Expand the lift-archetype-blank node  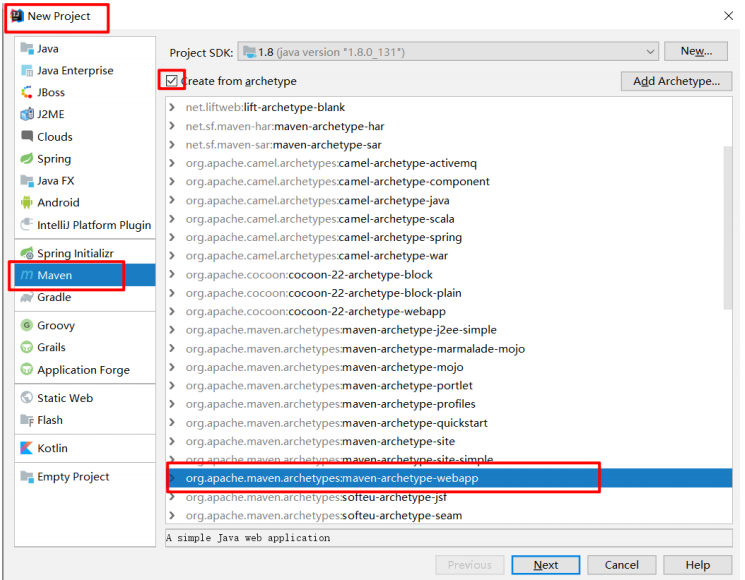tap(172, 107)
